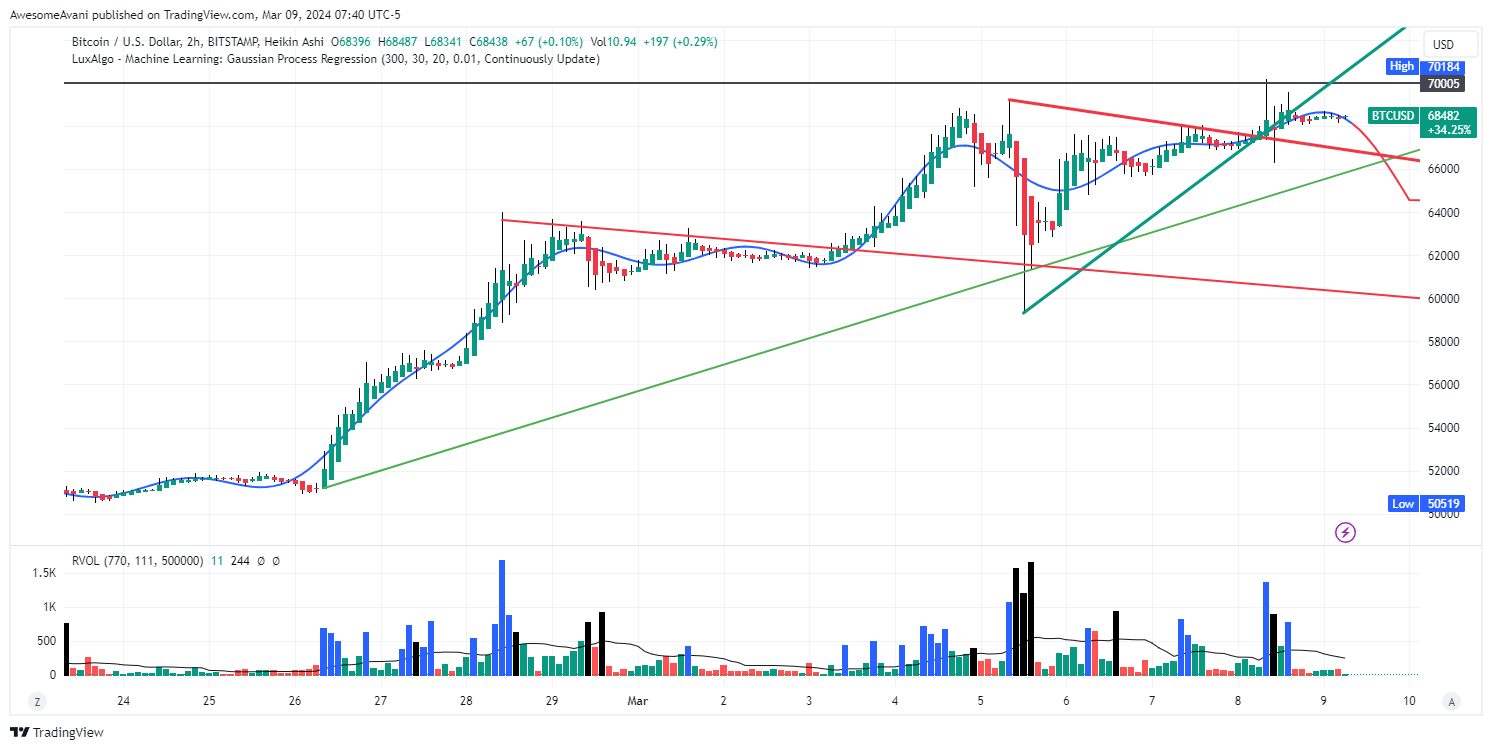The image size is (1492, 750).
Task: Click the 66000 price axis label
Action: [1445, 169]
